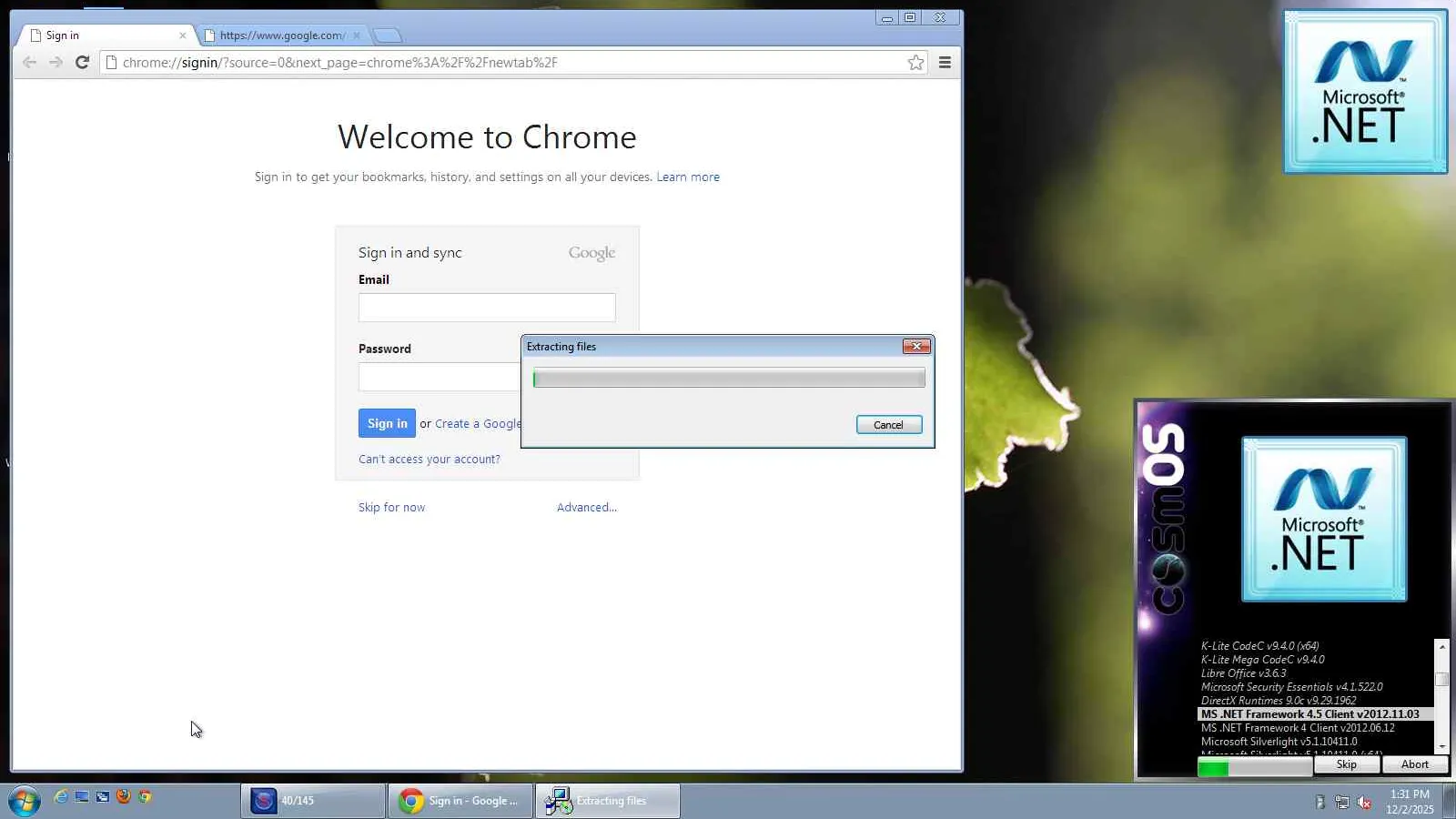
Task: Open the Create a Google account link
Action: pyautogui.click(x=478, y=423)
